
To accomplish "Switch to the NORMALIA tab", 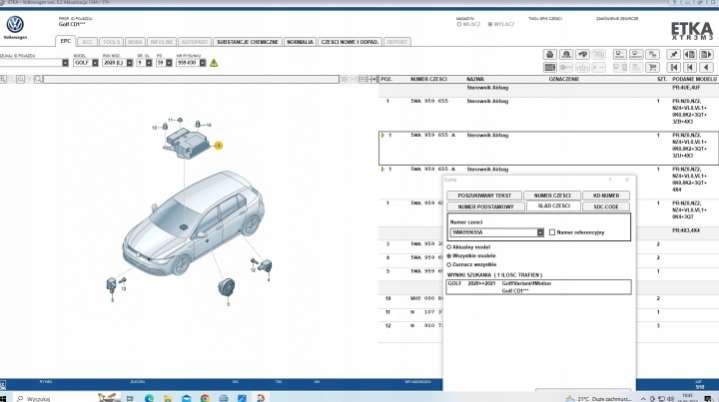I will pyautogui.click(x=299, y=41).
